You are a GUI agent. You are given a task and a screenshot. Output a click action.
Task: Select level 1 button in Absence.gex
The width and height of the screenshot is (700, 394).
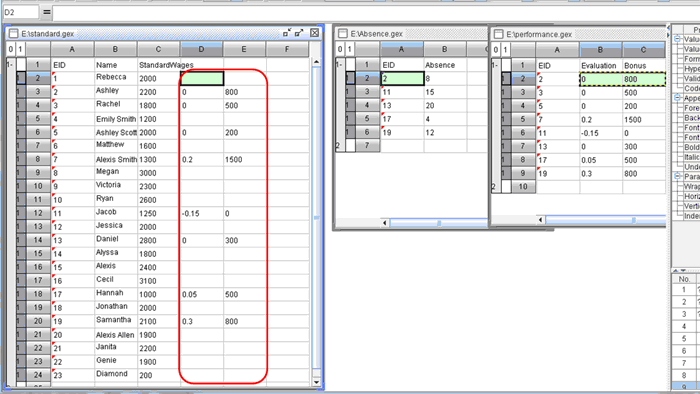point(350,49)
